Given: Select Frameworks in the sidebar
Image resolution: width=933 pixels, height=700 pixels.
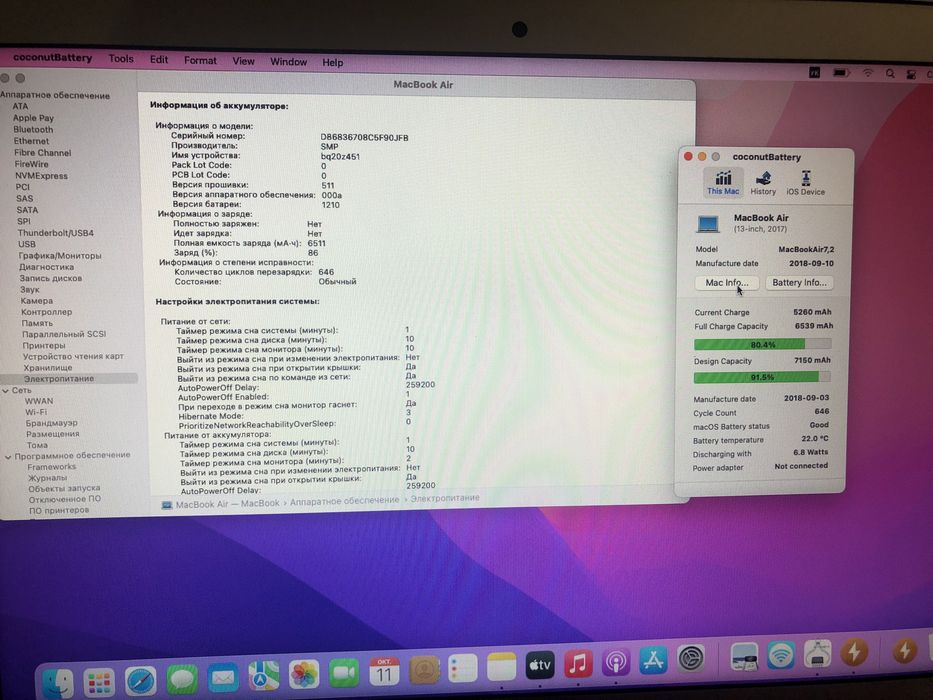Looking at the screenshot, I should [x=52, y=467].
